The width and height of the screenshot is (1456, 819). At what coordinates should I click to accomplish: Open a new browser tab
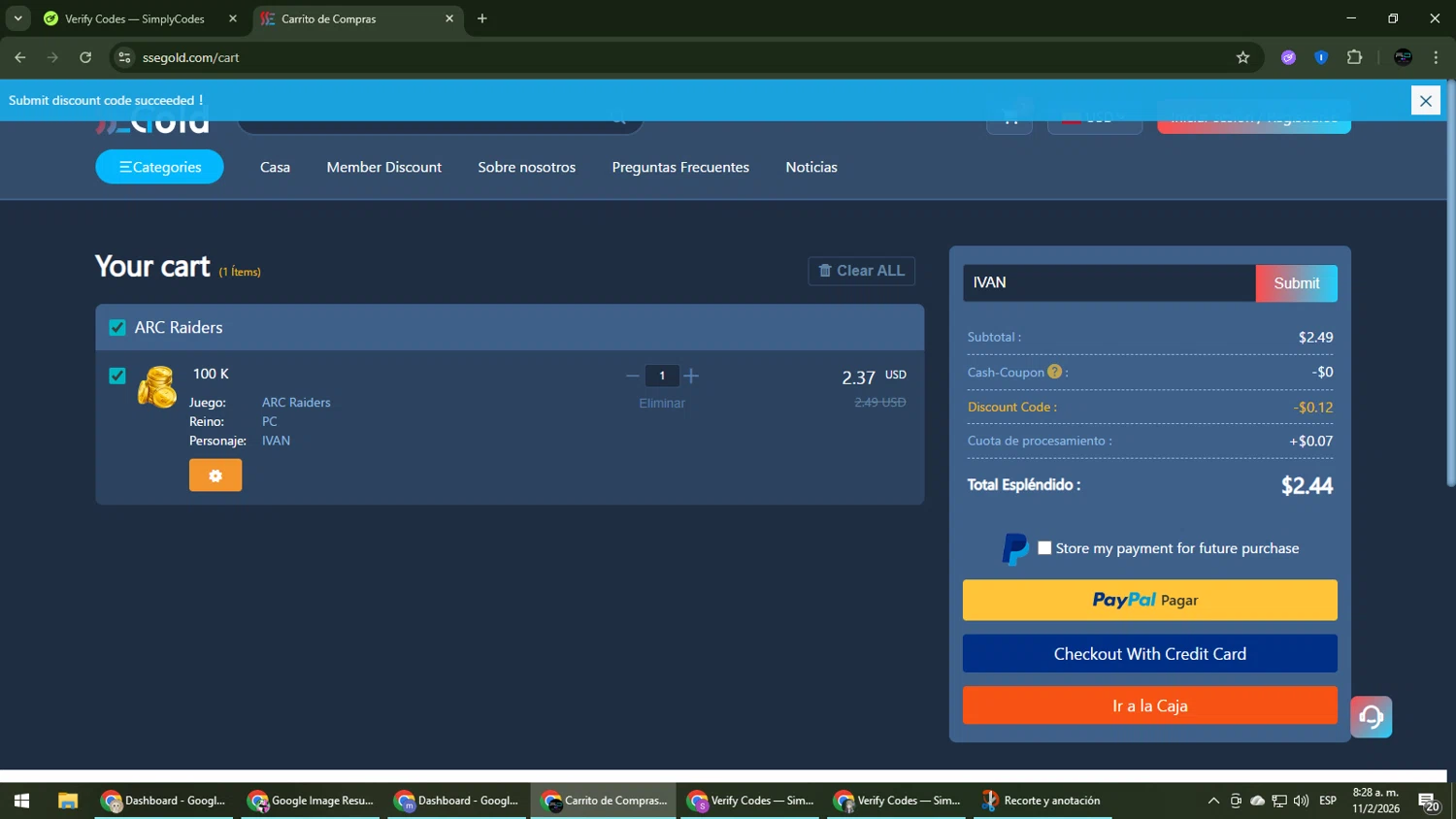tap(482, 18)
